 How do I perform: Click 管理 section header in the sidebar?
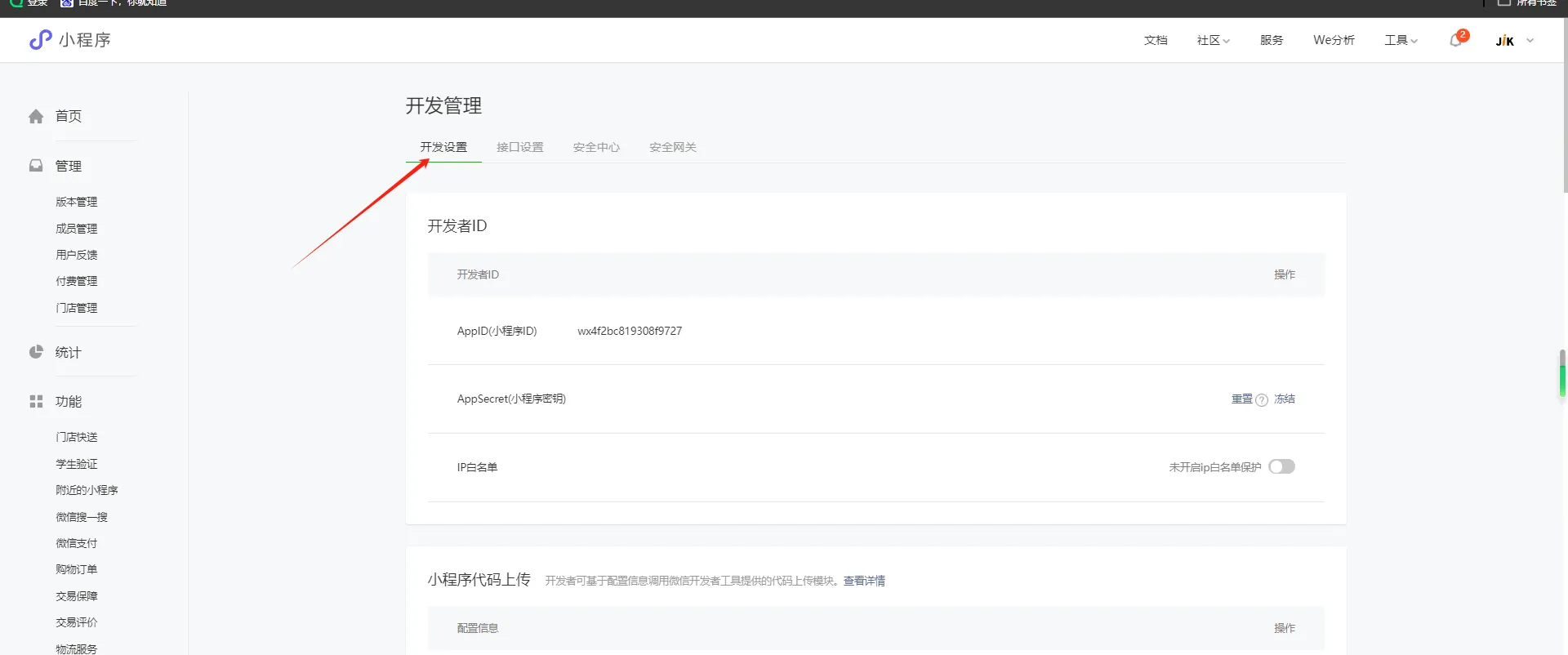[x=69, y=166]
